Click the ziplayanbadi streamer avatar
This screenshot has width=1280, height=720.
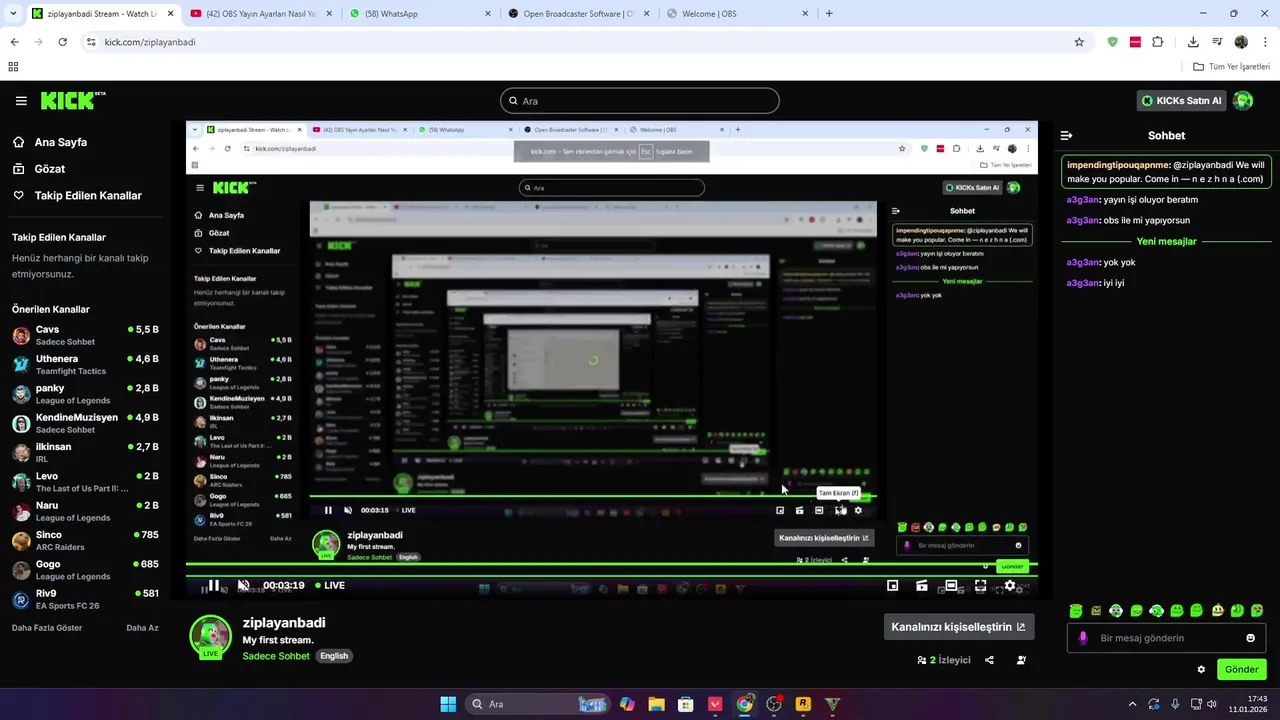(x=210, y=637)
